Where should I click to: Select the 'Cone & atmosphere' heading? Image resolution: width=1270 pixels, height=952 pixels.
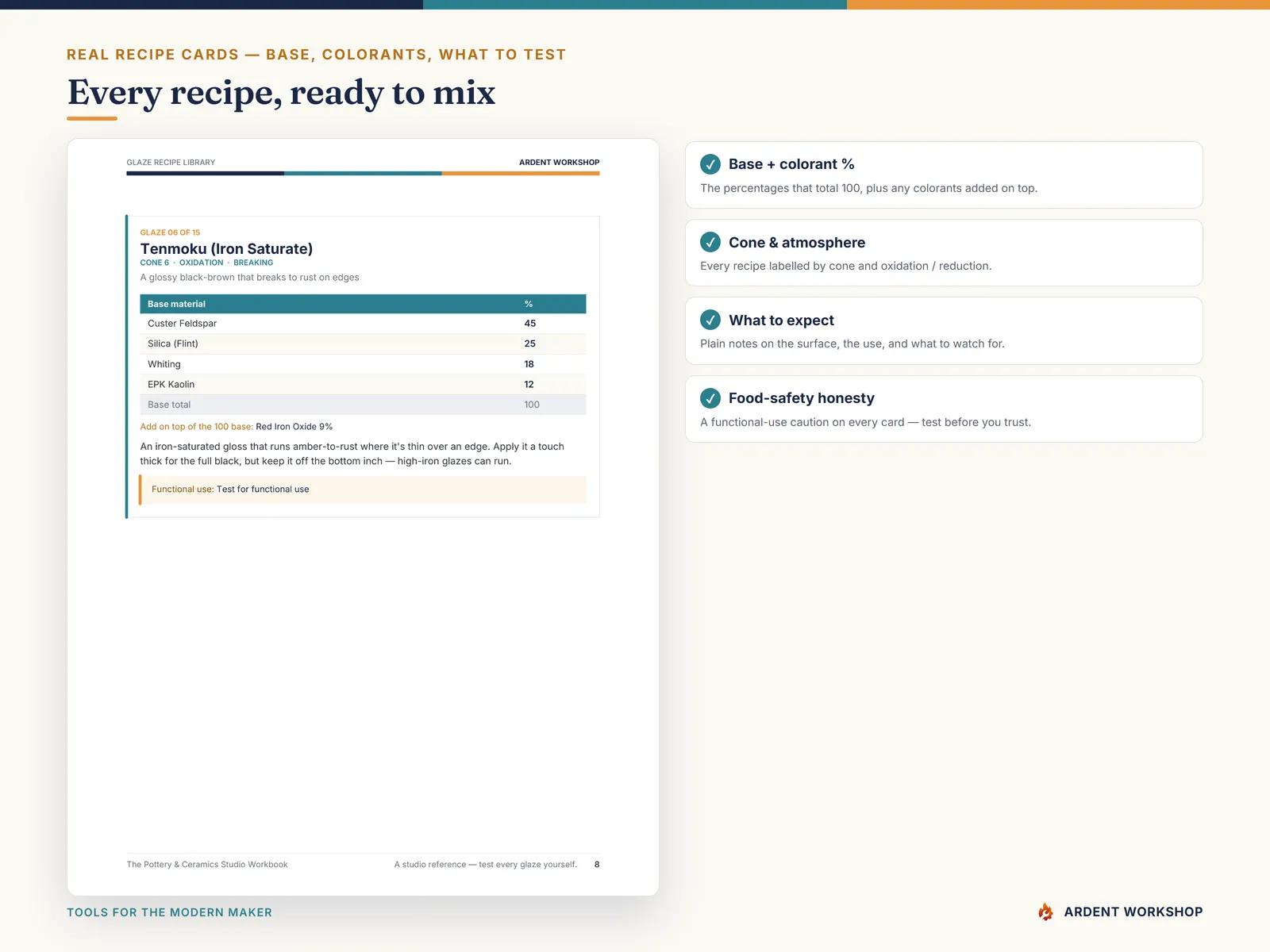[x=797, y=243]
